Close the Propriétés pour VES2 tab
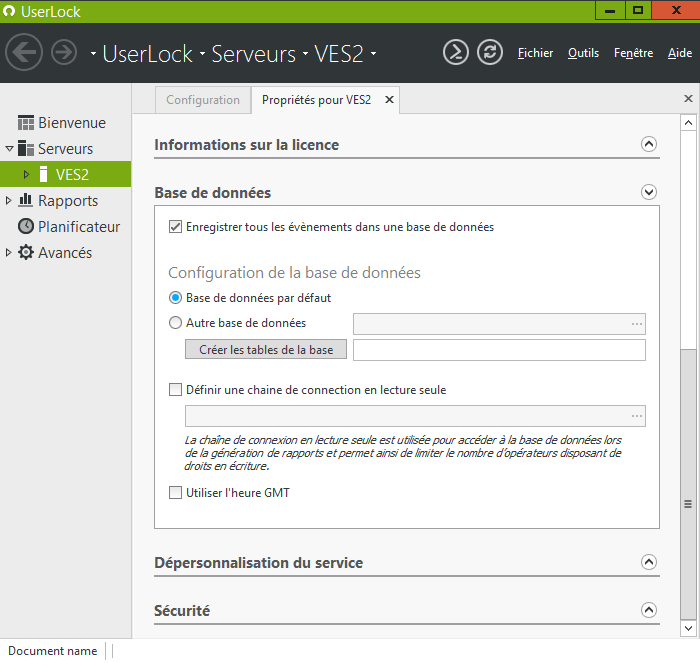 coord(389,100)
